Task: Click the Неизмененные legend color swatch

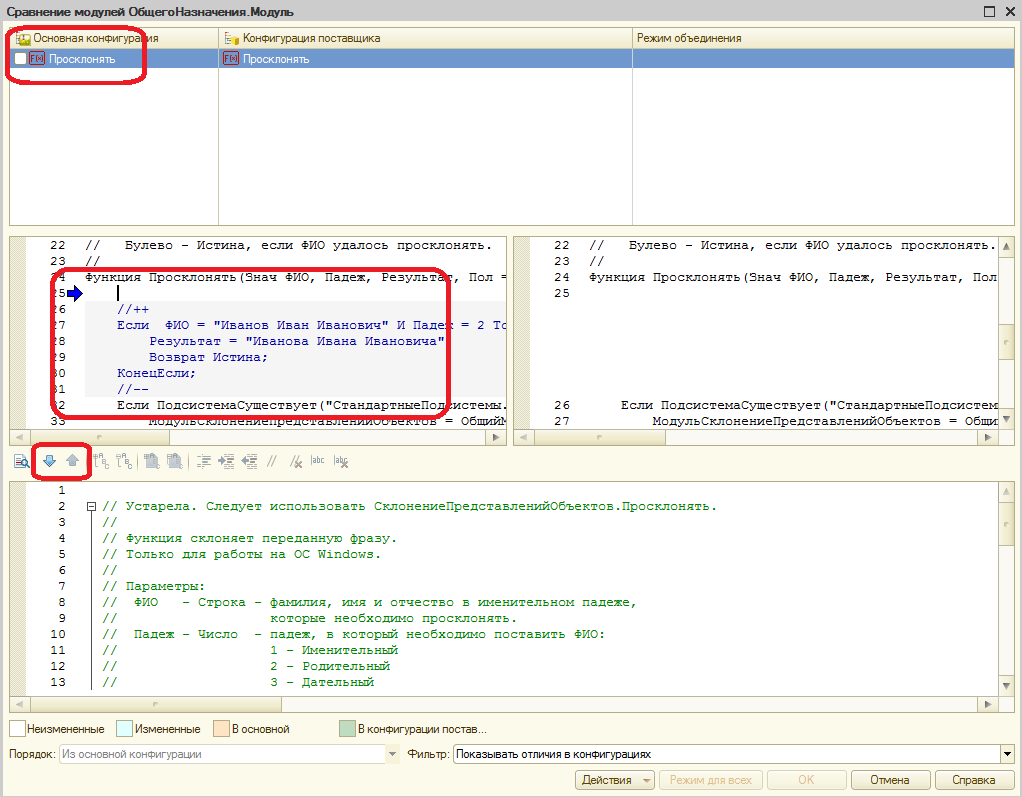Action: [x=18, y=729]
